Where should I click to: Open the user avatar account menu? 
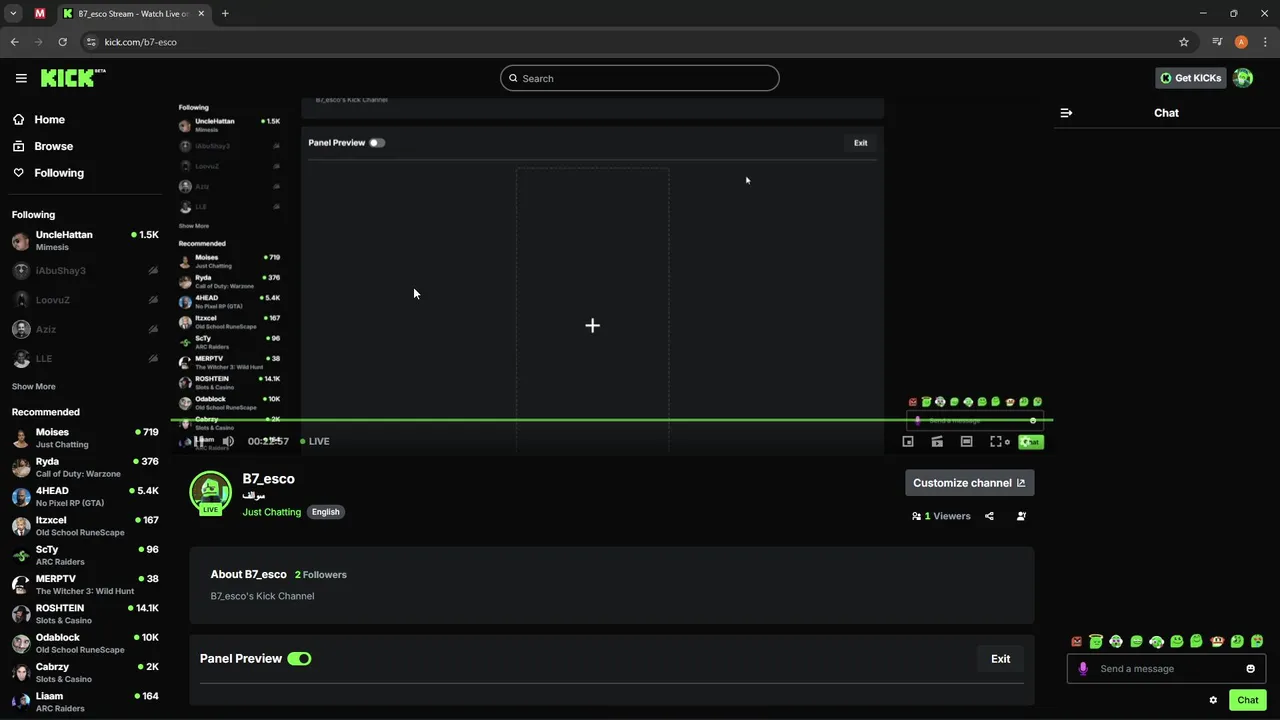1243,78
